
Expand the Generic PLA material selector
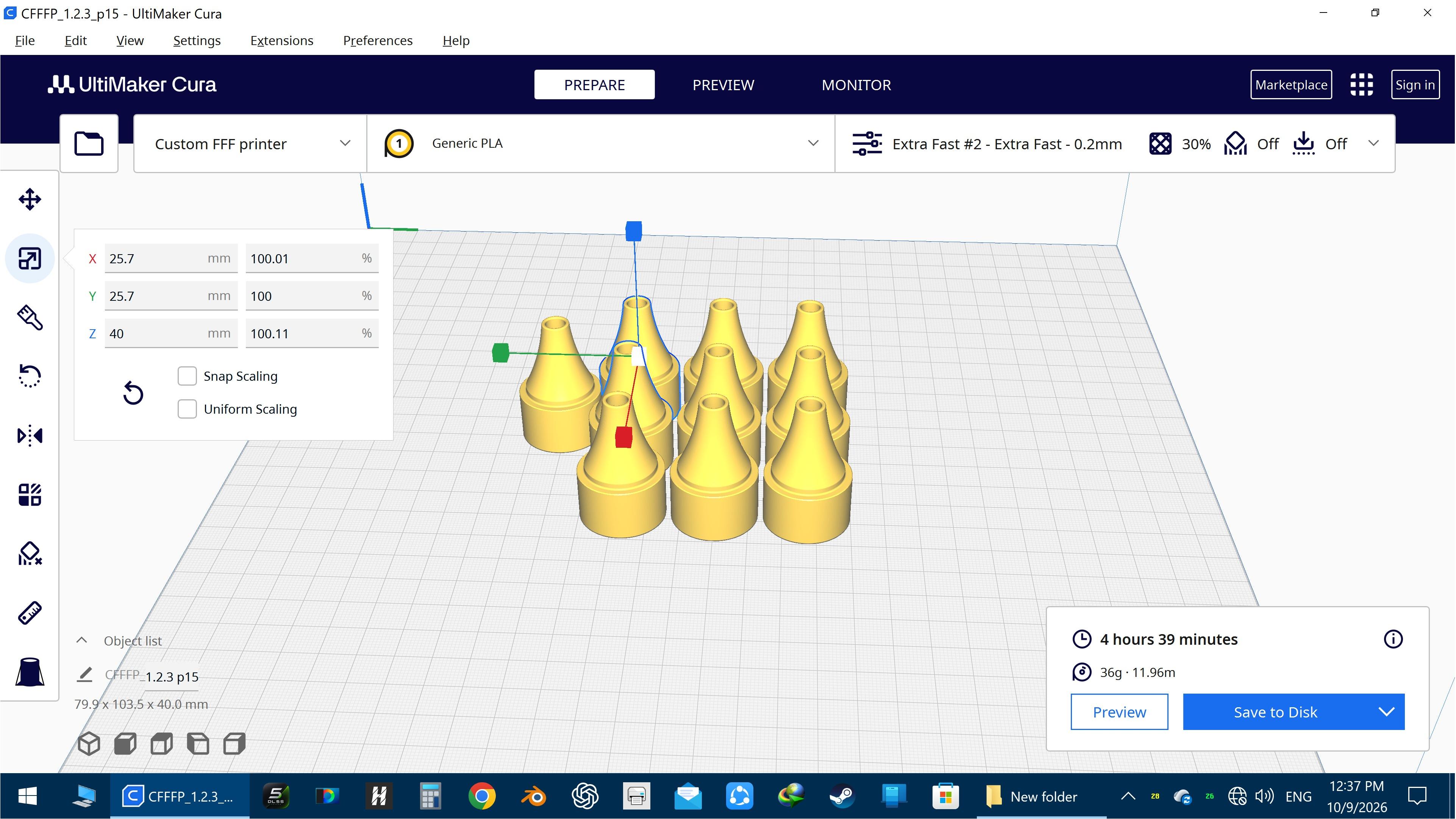click(x=601, y=144)
